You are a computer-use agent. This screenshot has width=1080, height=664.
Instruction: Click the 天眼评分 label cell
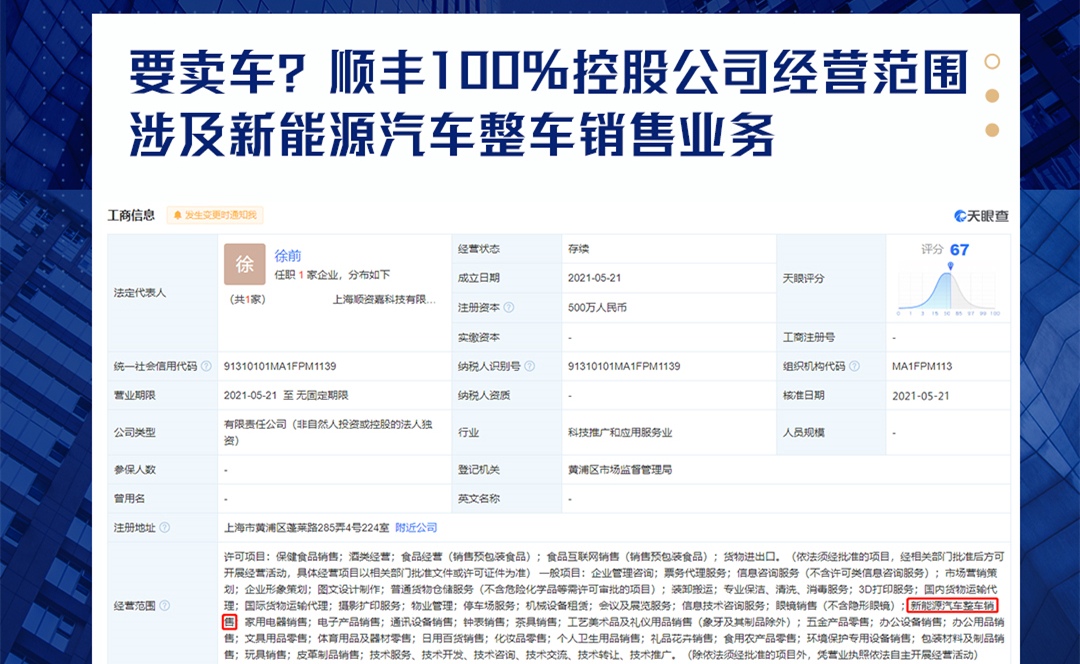(831, 278)
